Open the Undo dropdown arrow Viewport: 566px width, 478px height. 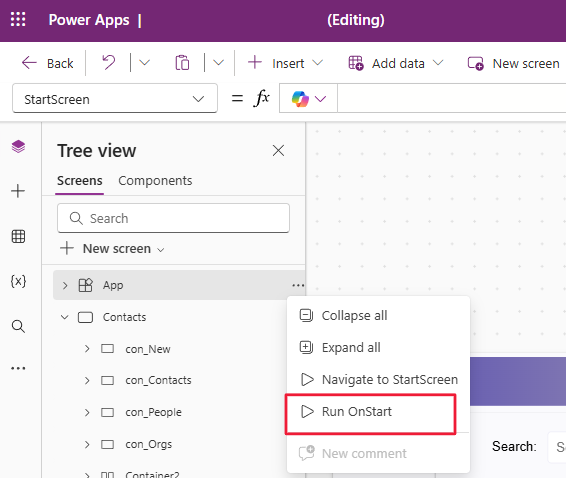(x=144, y=63)
